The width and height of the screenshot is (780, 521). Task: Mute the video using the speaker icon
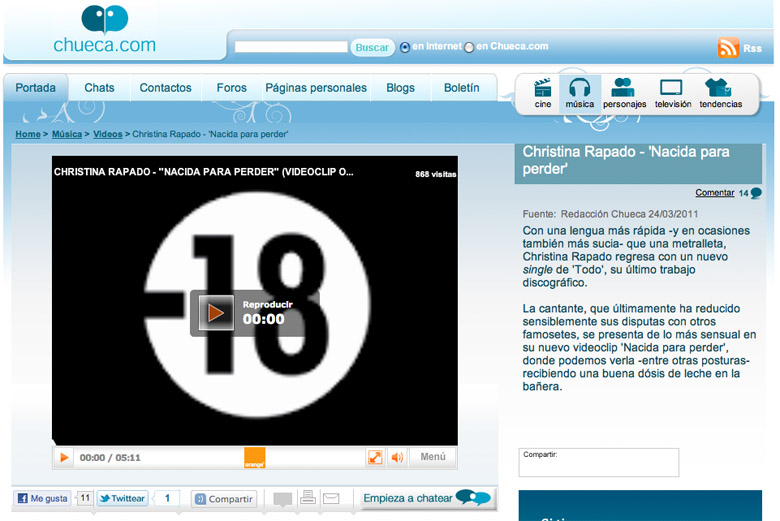[397, 457]
